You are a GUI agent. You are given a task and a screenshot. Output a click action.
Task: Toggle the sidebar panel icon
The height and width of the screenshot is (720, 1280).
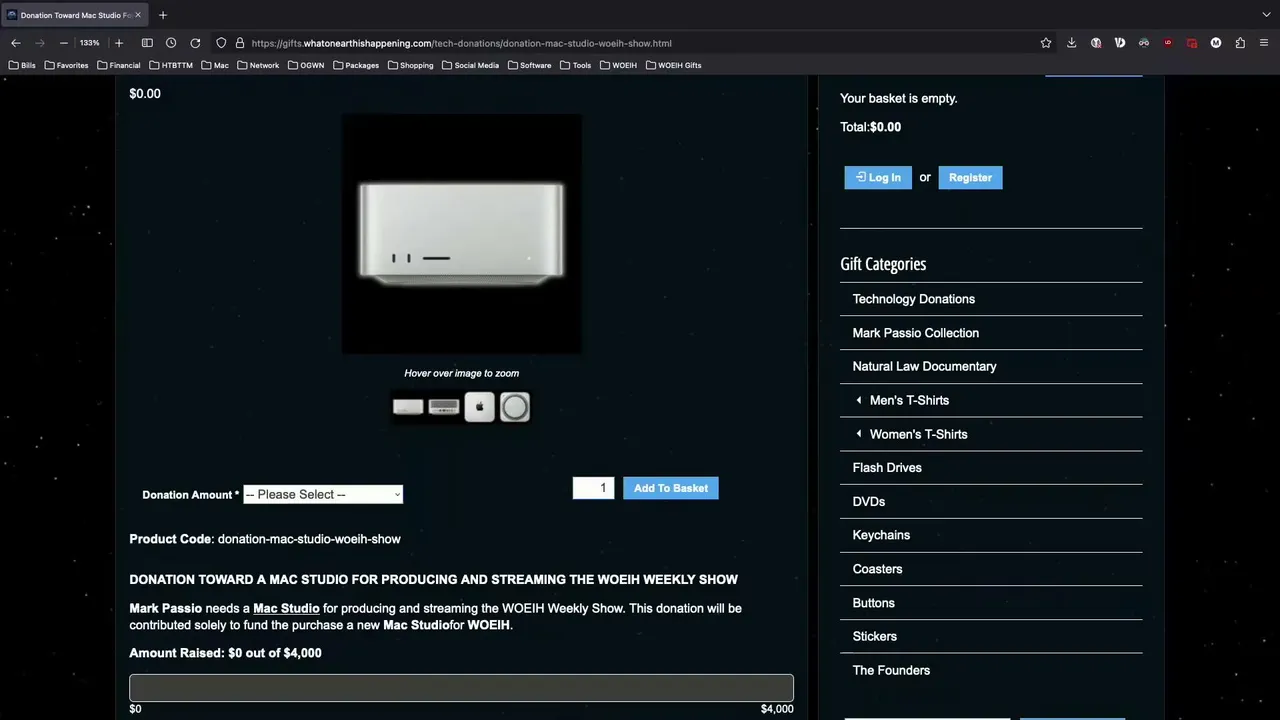(x=147, y=43)
